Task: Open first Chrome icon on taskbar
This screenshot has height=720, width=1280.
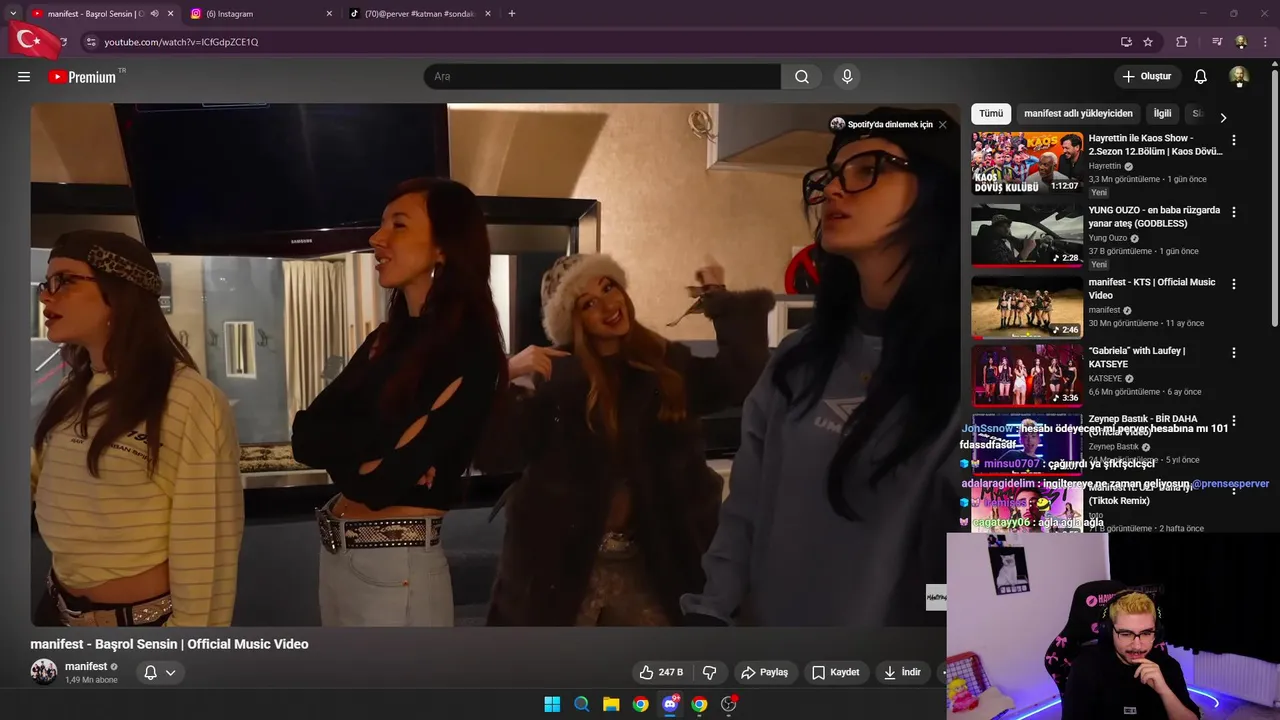Action: point(640,704)
